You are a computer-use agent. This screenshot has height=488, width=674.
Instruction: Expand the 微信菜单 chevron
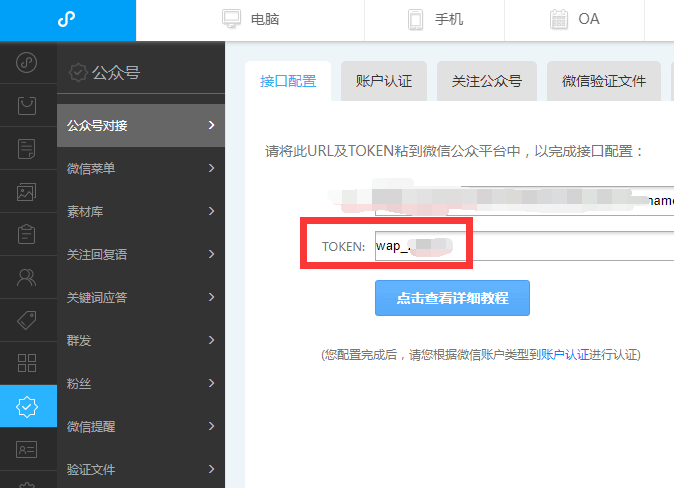coord(211,168)
